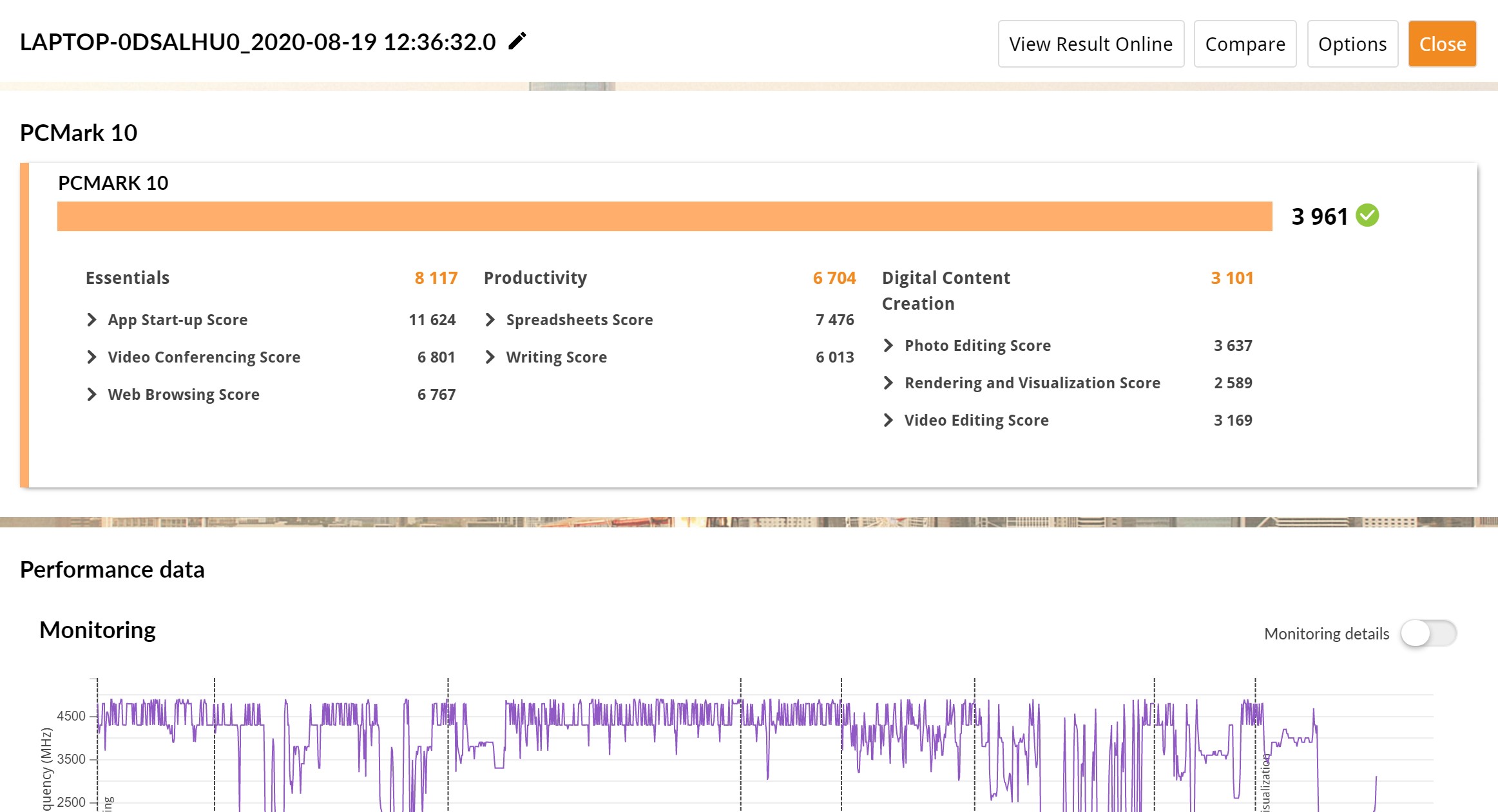Click the pencil edit icon beside result name

[x=517, y=41]
